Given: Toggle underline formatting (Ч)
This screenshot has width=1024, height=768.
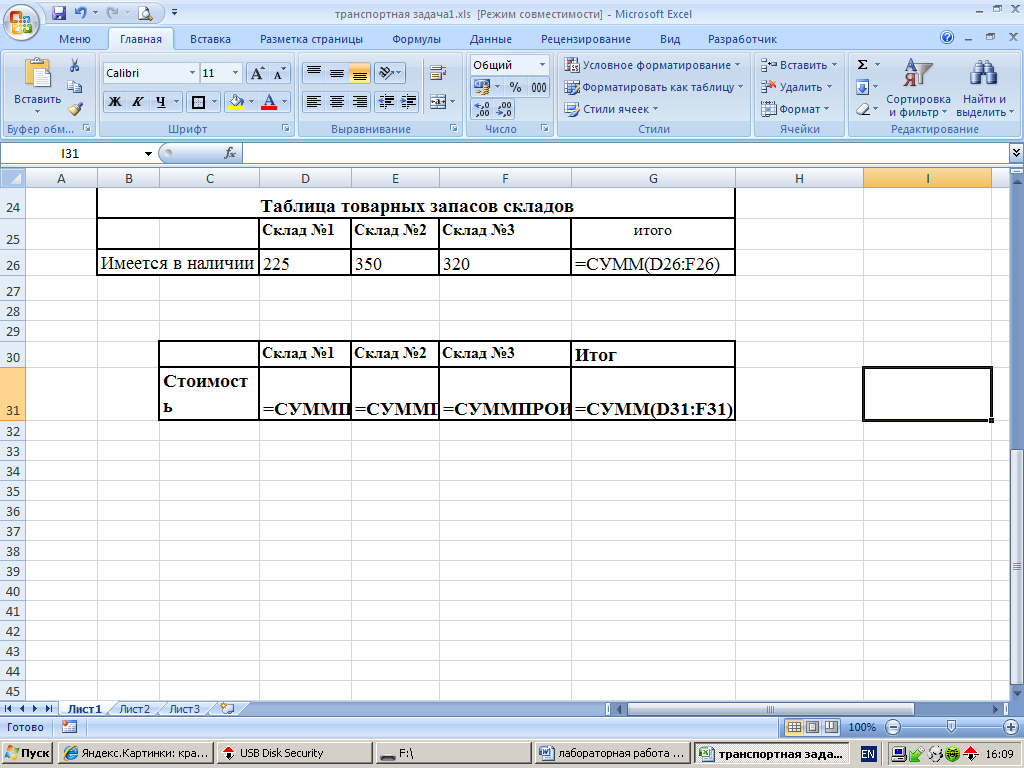Looking at the screenshot, I should (x=161, y=102).
